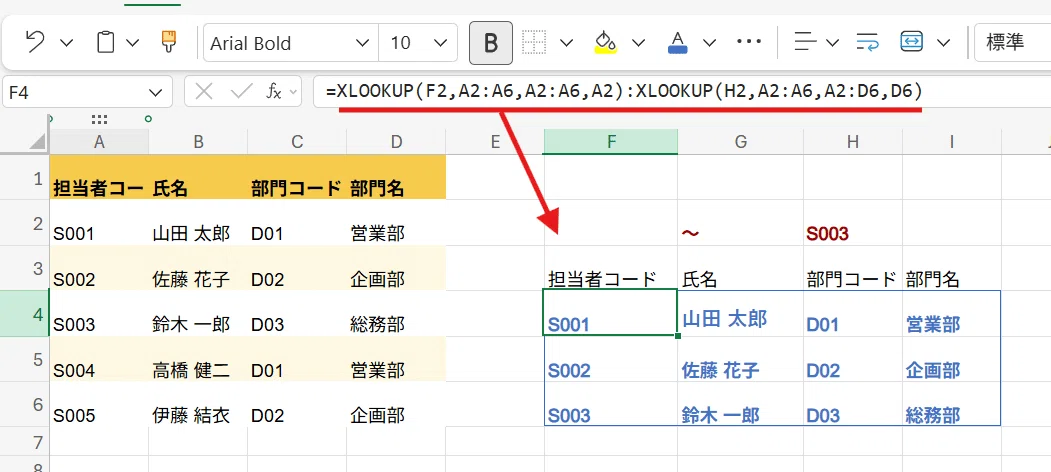Screen dimensions: 1051x472
Task: Click the Paste clipboard icon
Action: click(105, 43)
